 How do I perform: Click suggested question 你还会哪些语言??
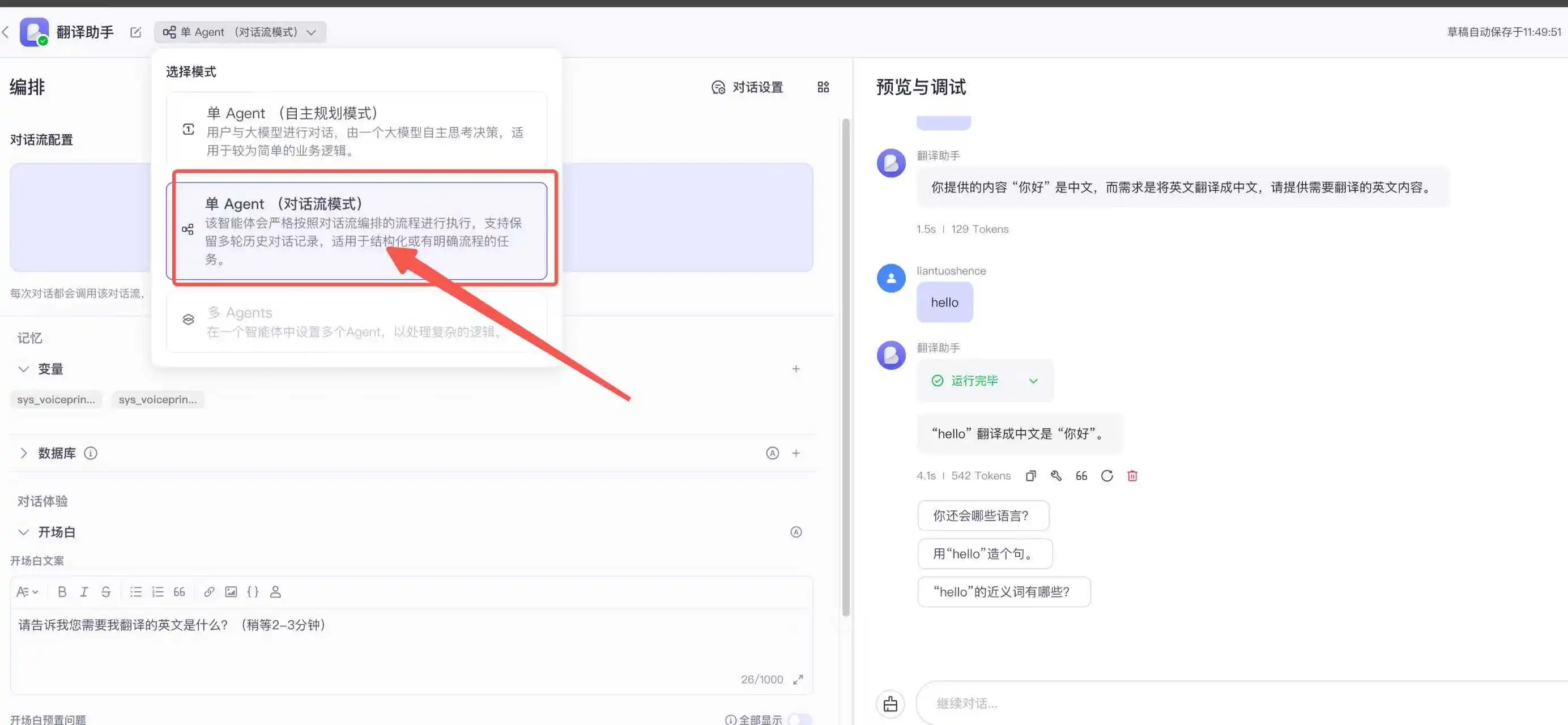[982, 515]
